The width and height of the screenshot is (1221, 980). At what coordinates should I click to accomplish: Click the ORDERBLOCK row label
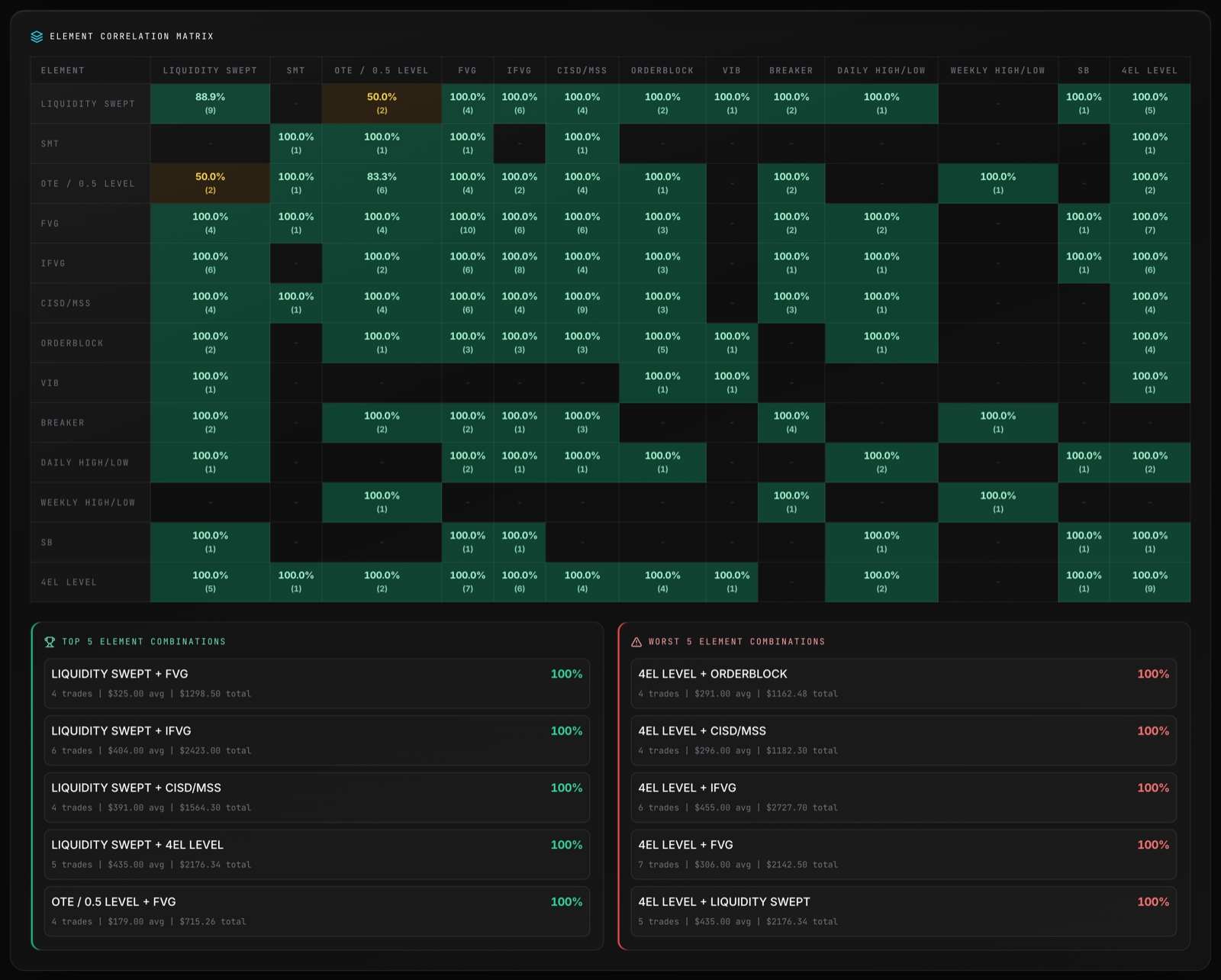point(90,343)
